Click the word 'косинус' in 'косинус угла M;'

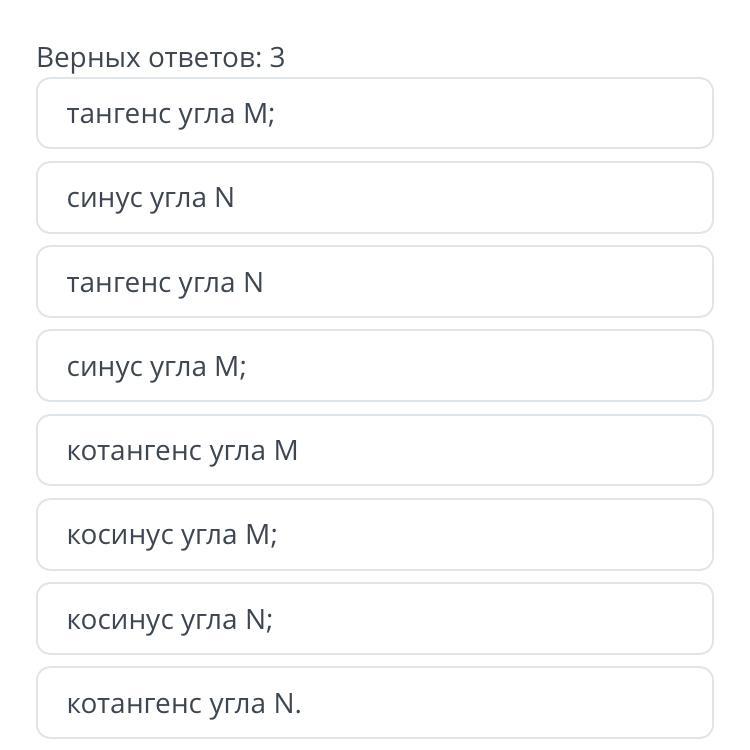pos(120,535)
